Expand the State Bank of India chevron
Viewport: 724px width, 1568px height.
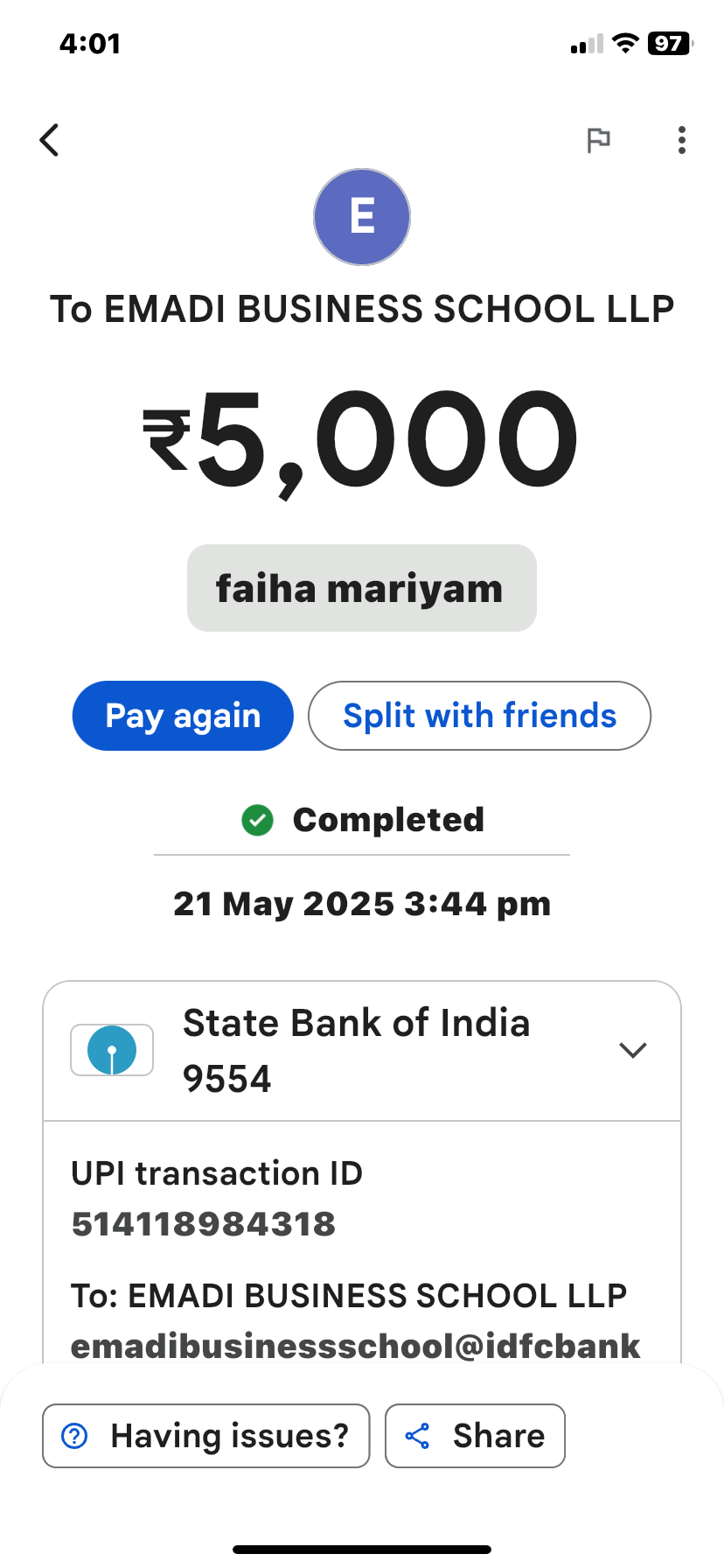coord(632,1050)
